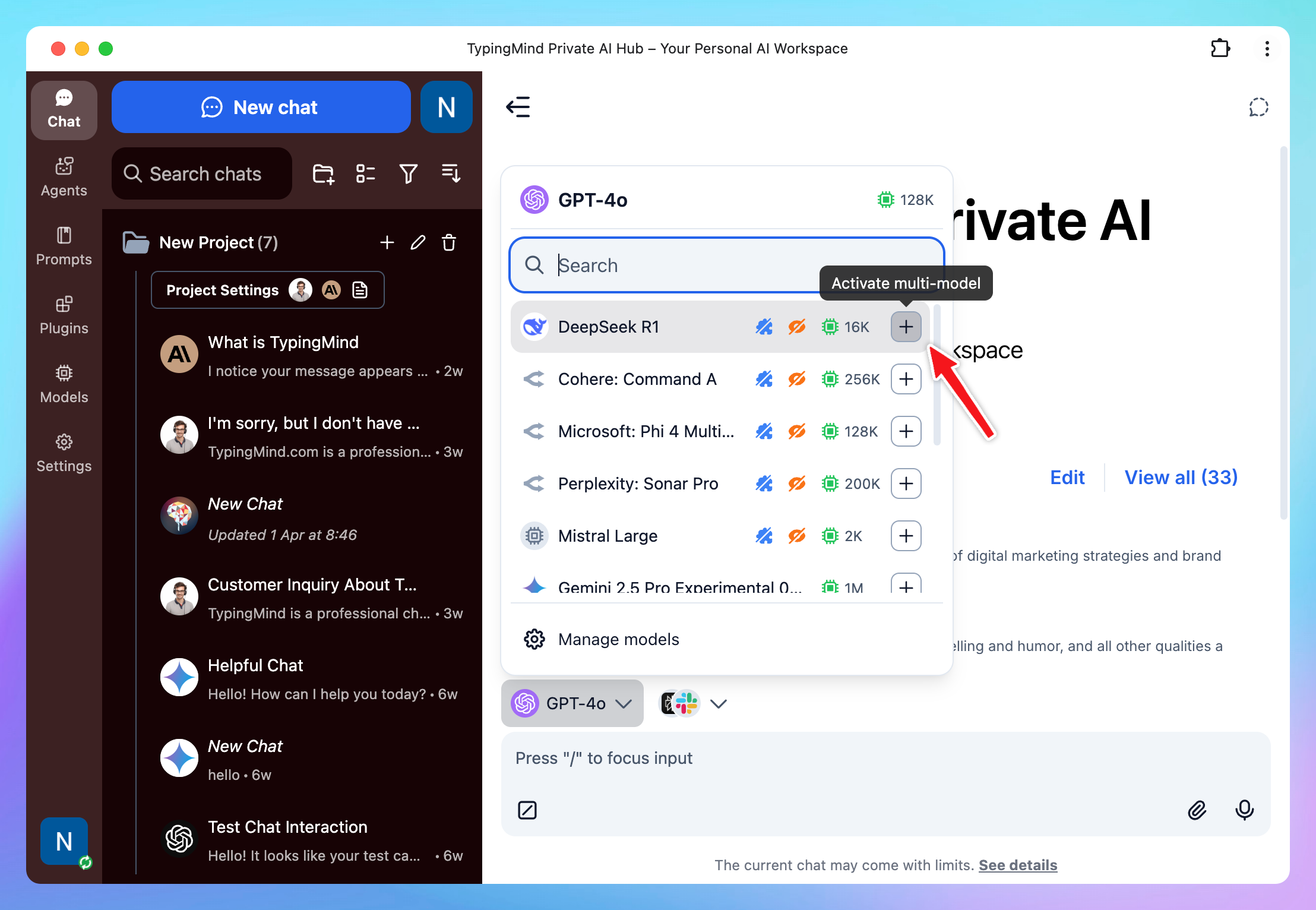Click the main page vertical scrollbar
Viewport: 1316px width, 910px height.
point(1283,333)
